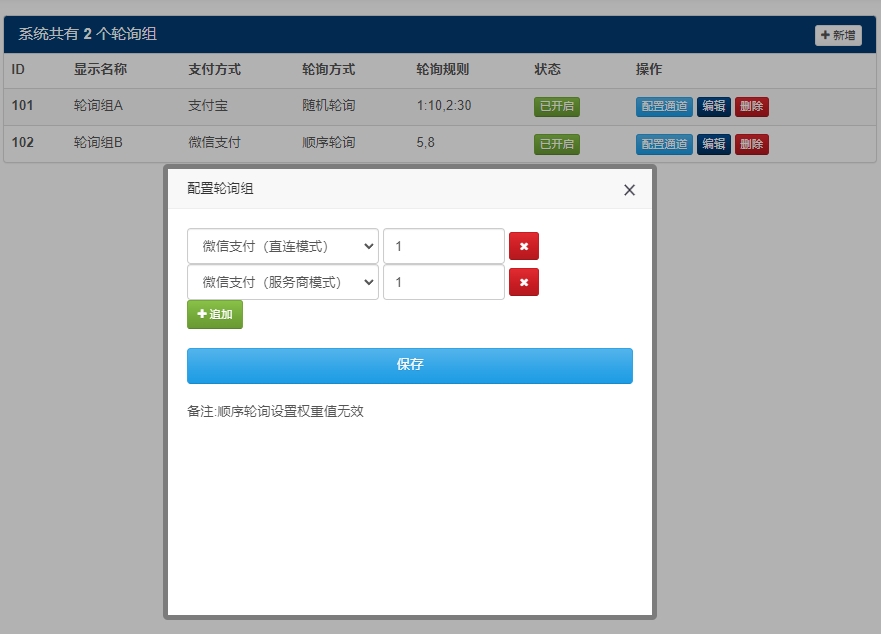Image resolution: width=881 pixels, height=634 pixels.
Task: Close the 配置轮询组 dialog with the X
Action: [x=629, y=189]
